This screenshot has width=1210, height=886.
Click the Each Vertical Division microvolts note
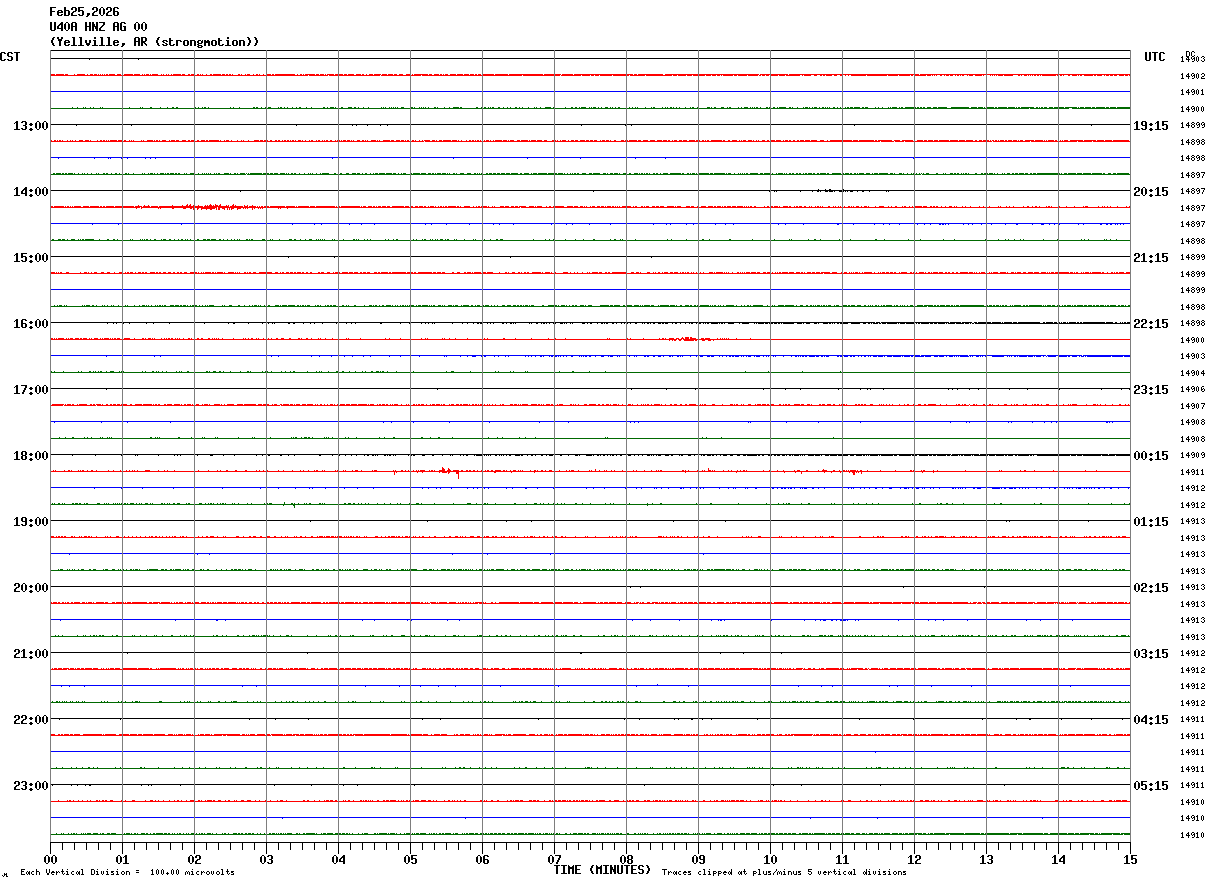coord(127,873)
